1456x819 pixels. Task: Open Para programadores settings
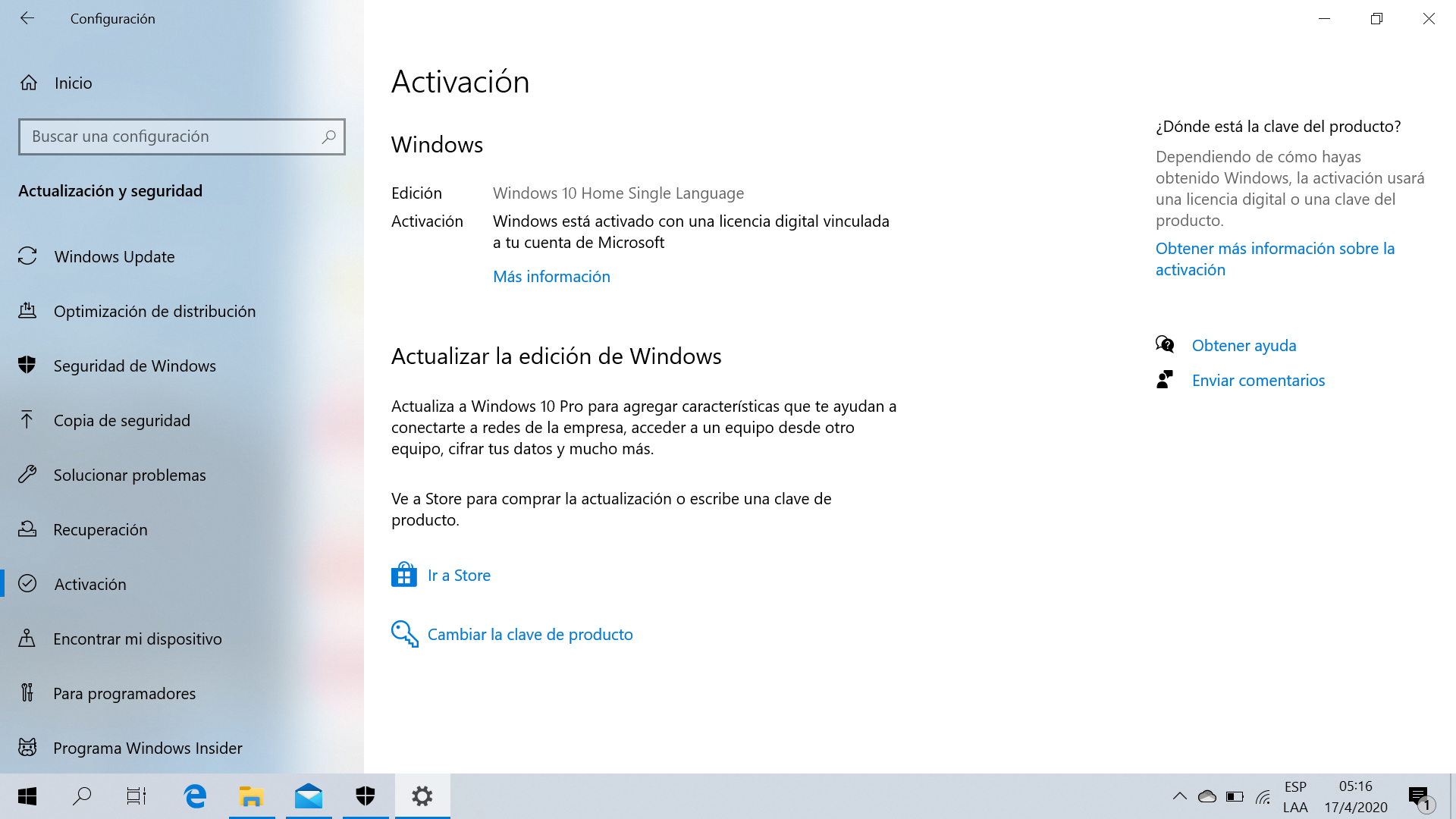tap(124, 693)
